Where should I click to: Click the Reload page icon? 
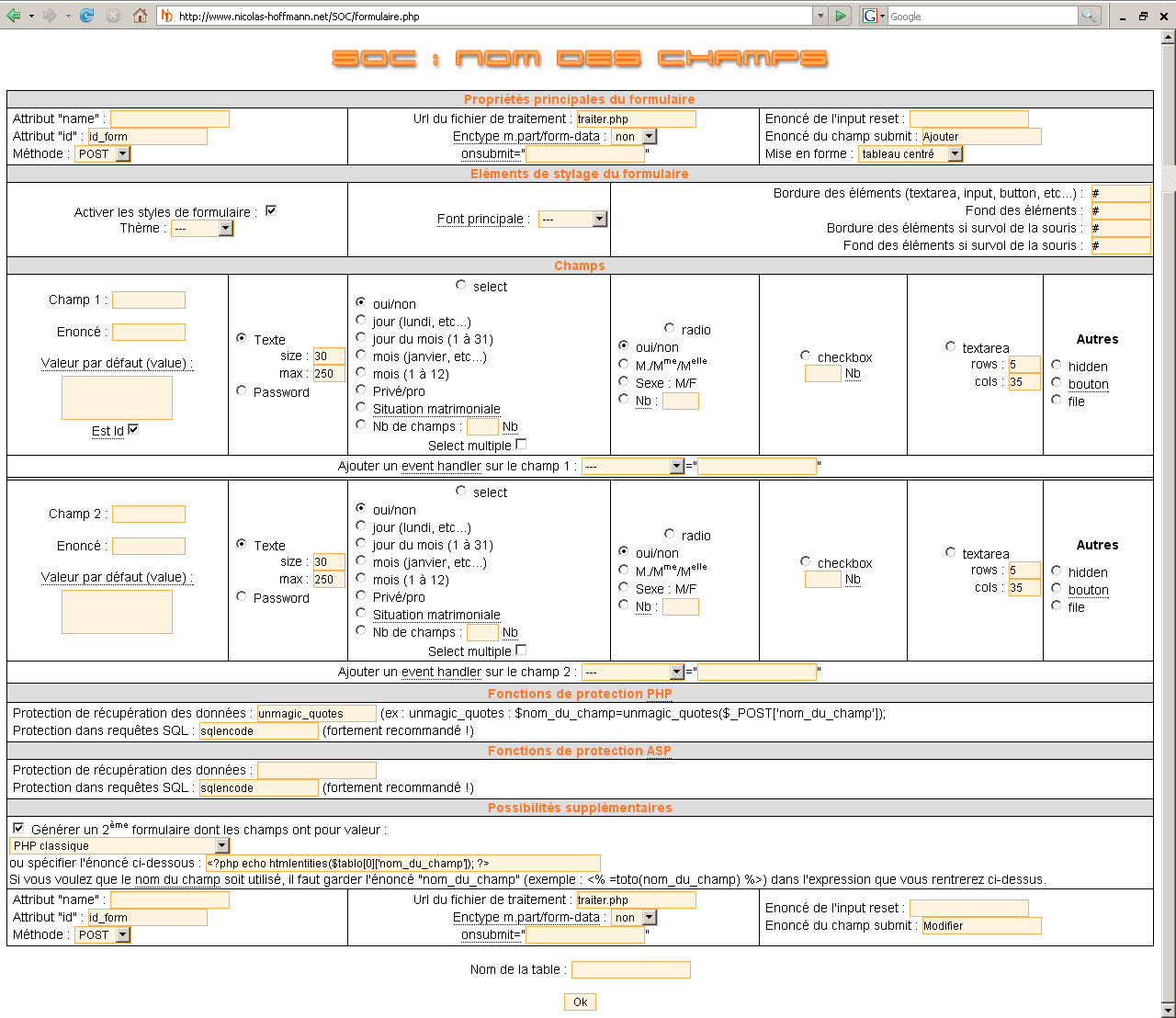pyautogui.click(x=87, y=16)
